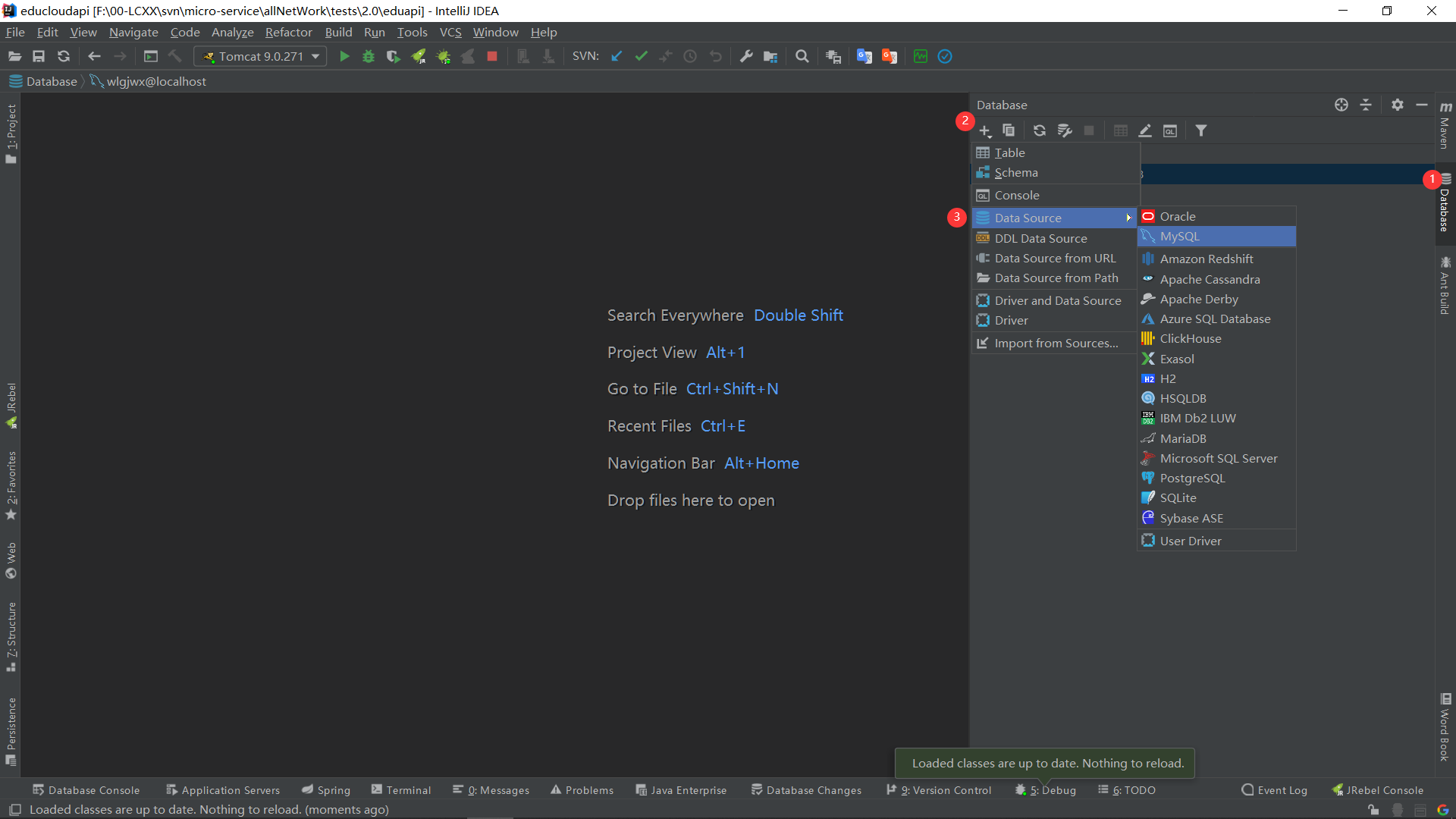Screen dimensions: 1456x819
Task: Click the Open folder toolbar icon
Action: pos(14,56)
